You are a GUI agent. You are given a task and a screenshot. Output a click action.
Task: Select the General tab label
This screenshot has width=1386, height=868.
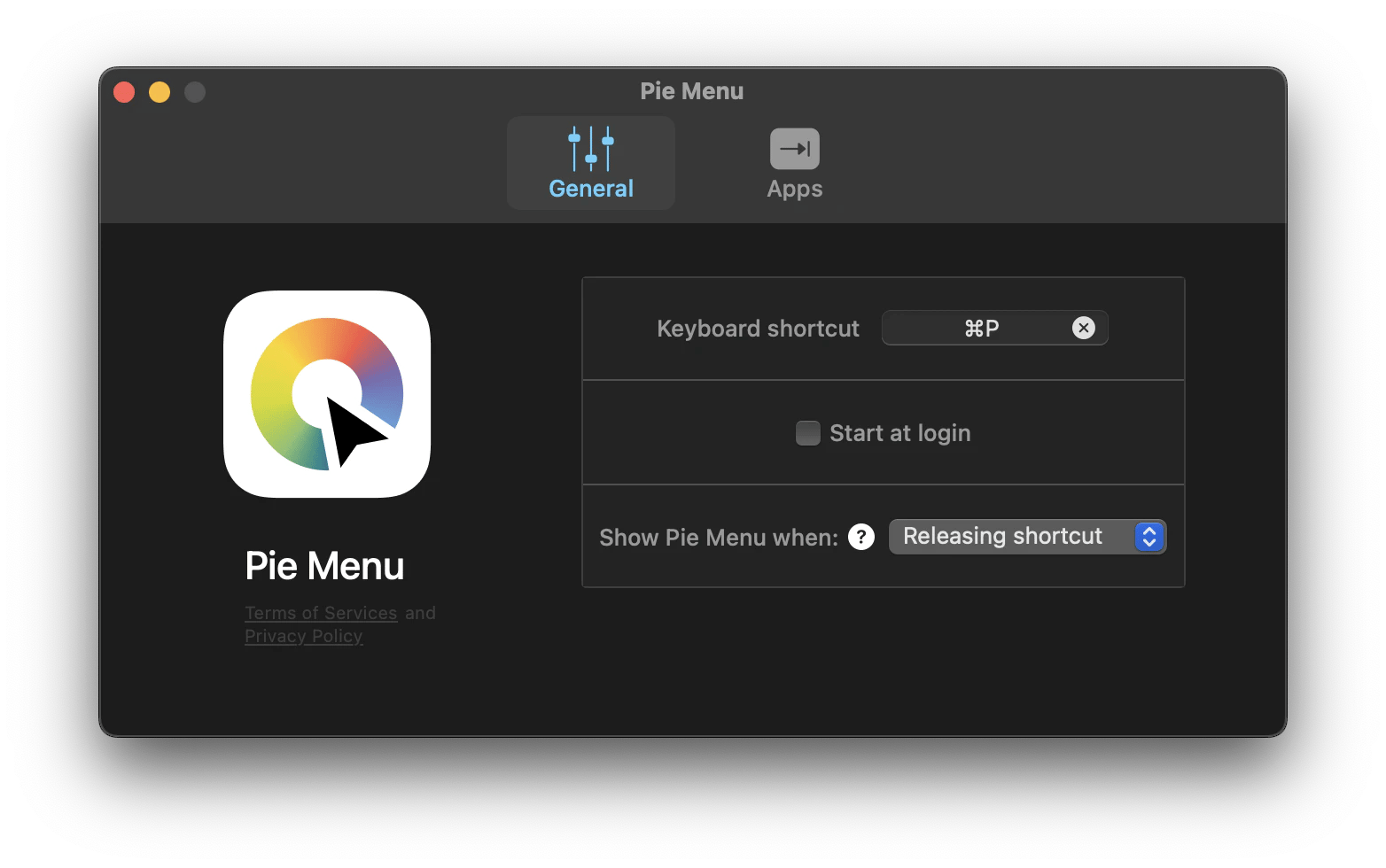pos(591,189)
